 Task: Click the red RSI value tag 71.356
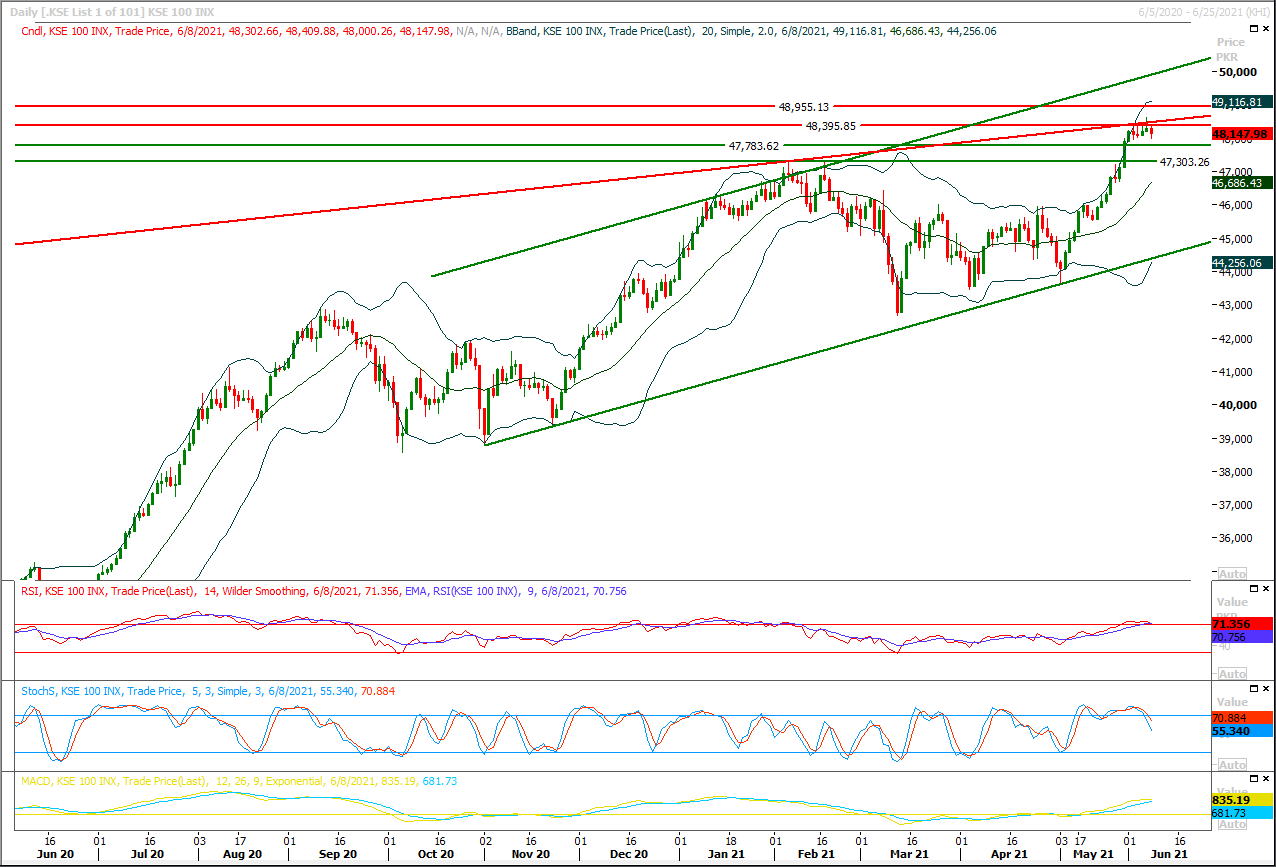1241,624
